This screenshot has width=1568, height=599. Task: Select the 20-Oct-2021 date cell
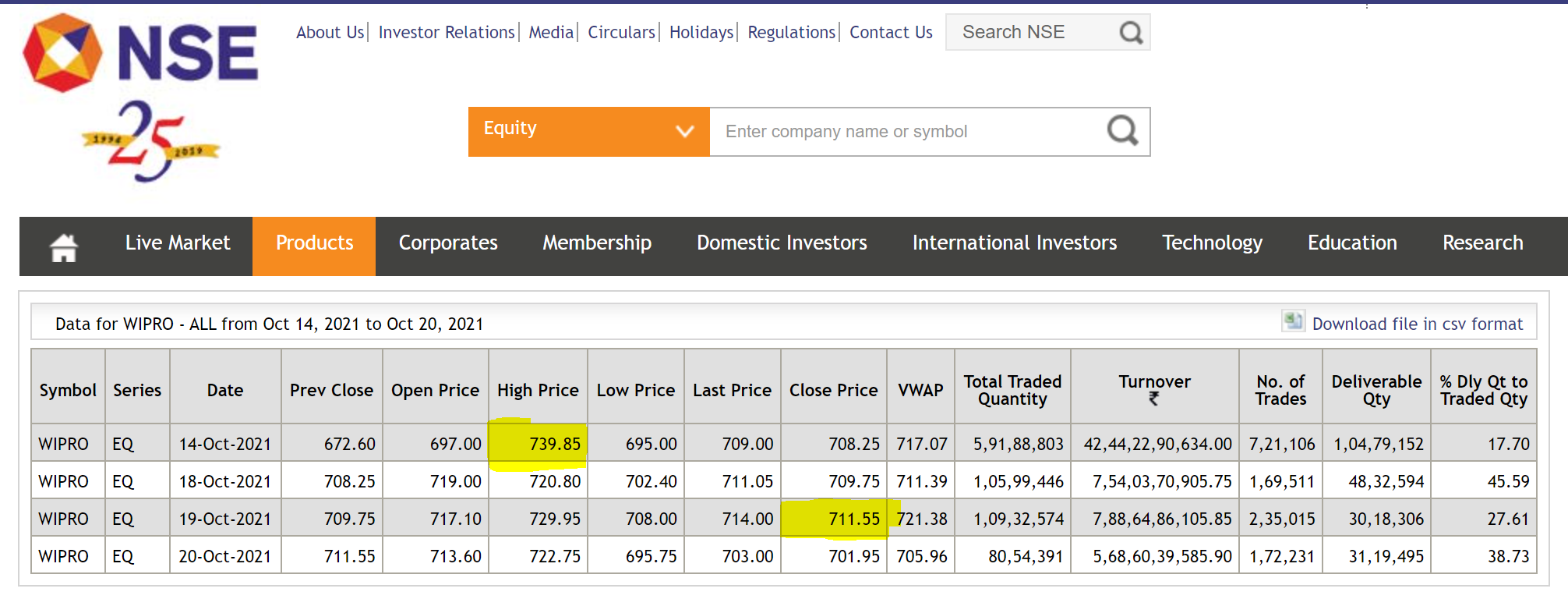[225, 556]
